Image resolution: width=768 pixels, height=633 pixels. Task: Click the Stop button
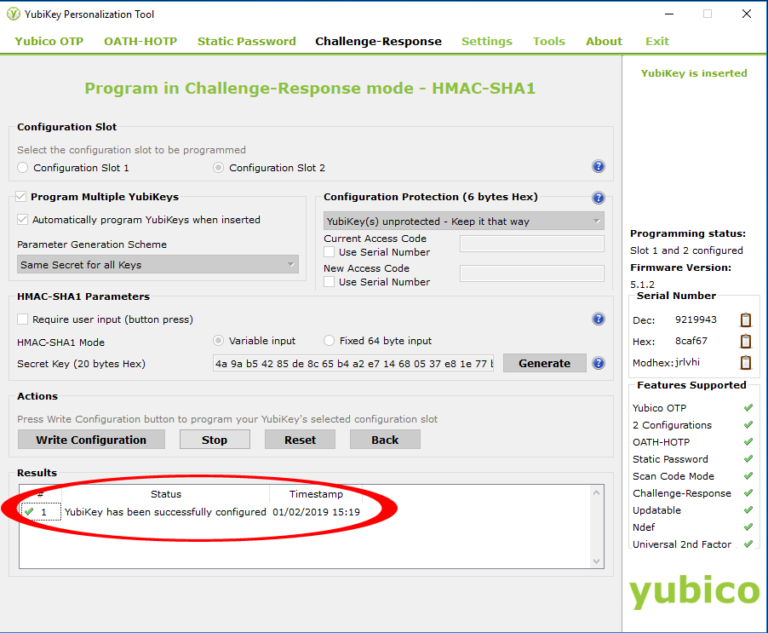click(x=215, y=439)
